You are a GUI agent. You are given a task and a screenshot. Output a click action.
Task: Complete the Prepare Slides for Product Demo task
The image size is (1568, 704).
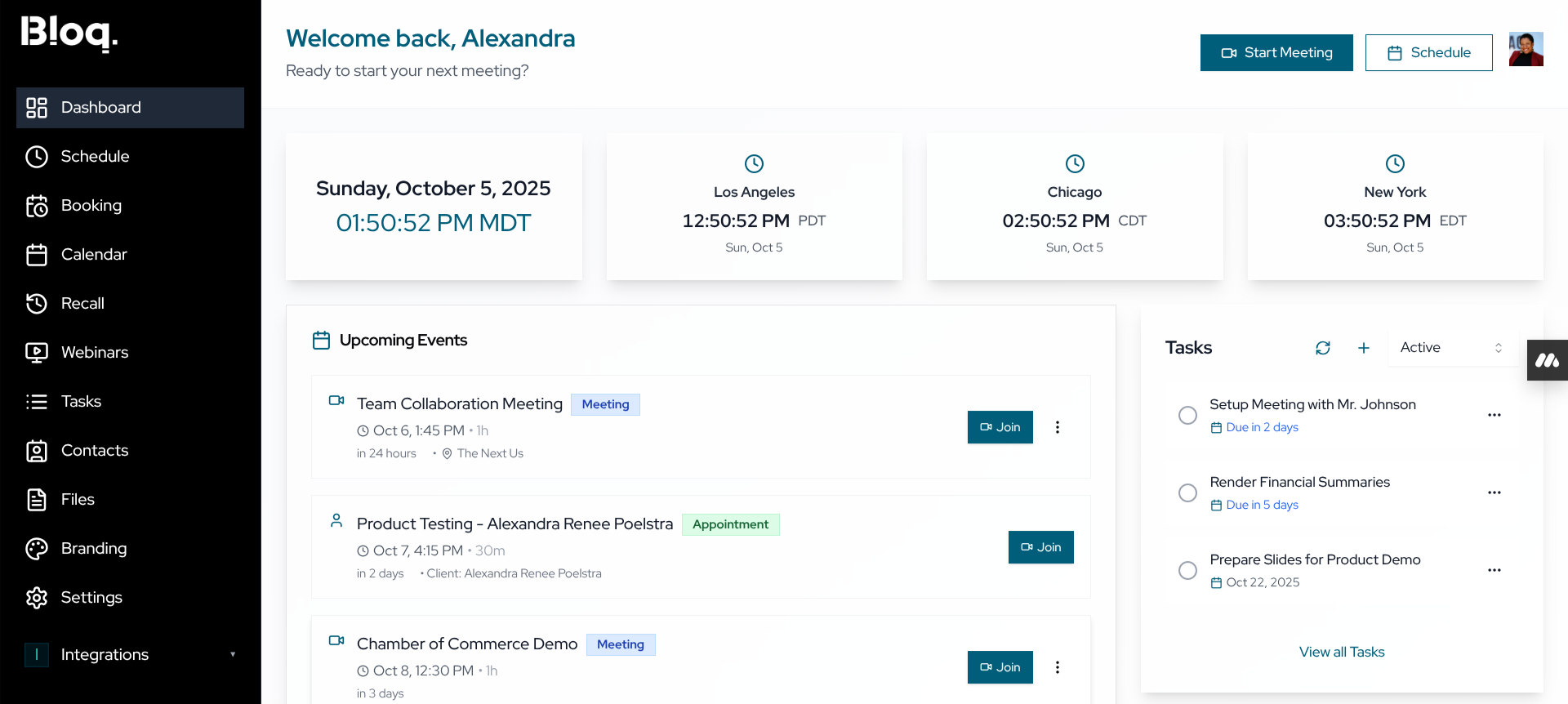click(1188, 570)
